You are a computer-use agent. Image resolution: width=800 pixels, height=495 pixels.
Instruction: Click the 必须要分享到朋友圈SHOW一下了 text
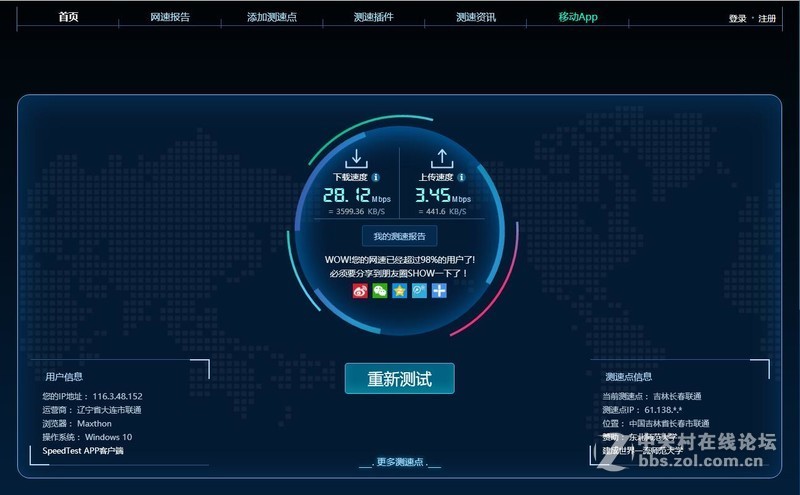coord(399,274)
